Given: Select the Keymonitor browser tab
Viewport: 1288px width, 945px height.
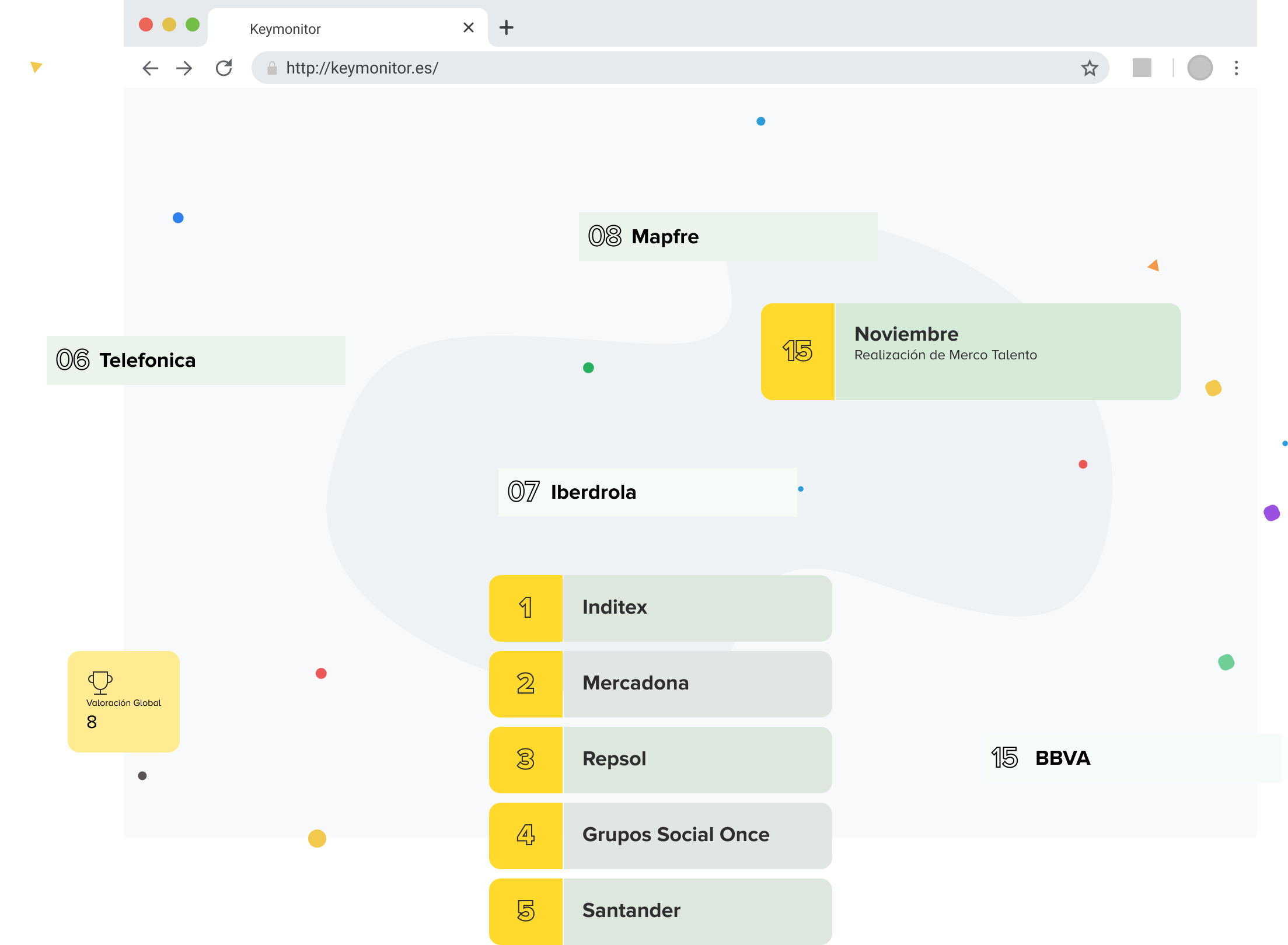Looking at the screenshot, I should click(348, 28).
